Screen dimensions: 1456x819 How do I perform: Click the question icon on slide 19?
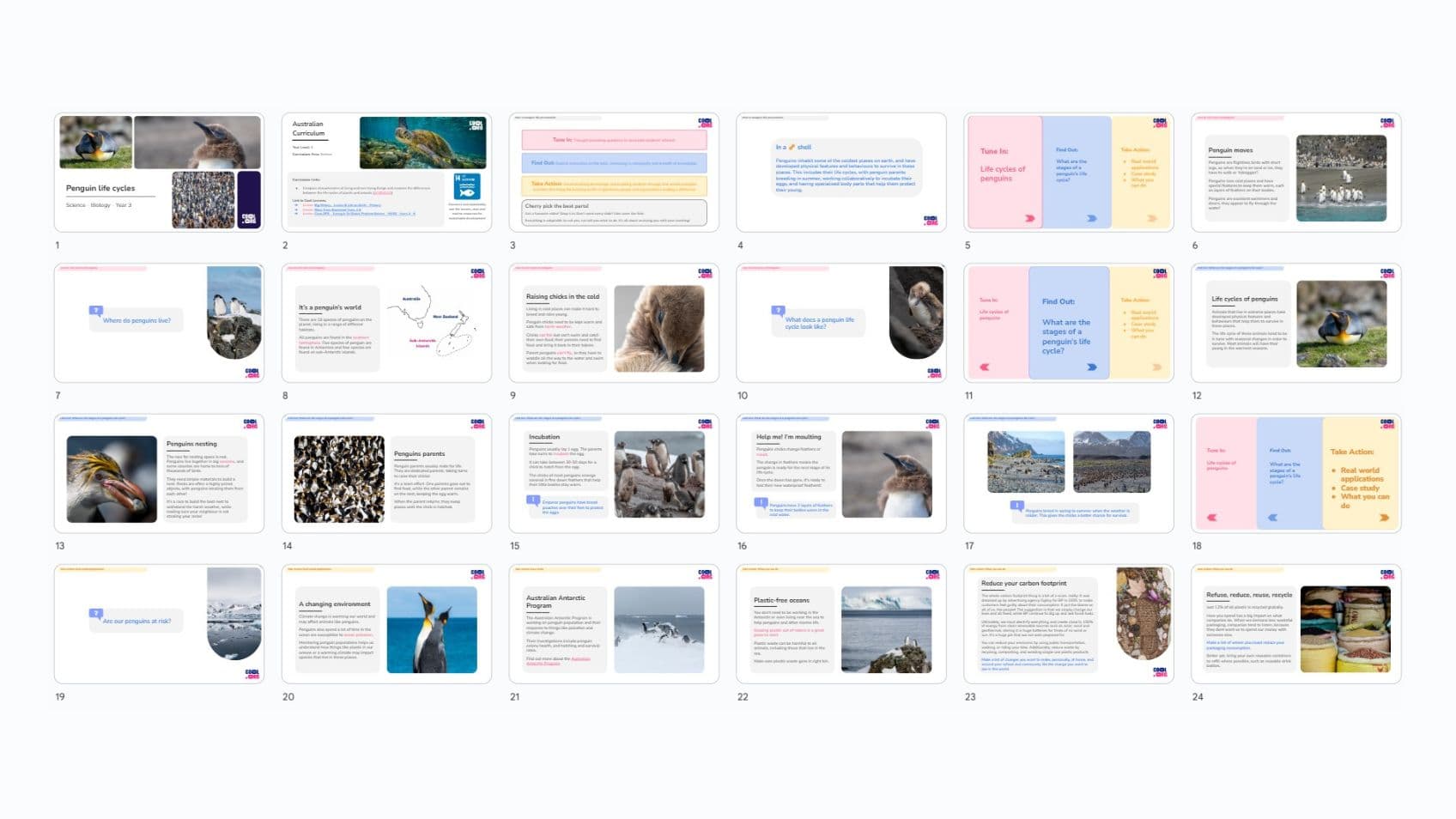tap(96, 613)
